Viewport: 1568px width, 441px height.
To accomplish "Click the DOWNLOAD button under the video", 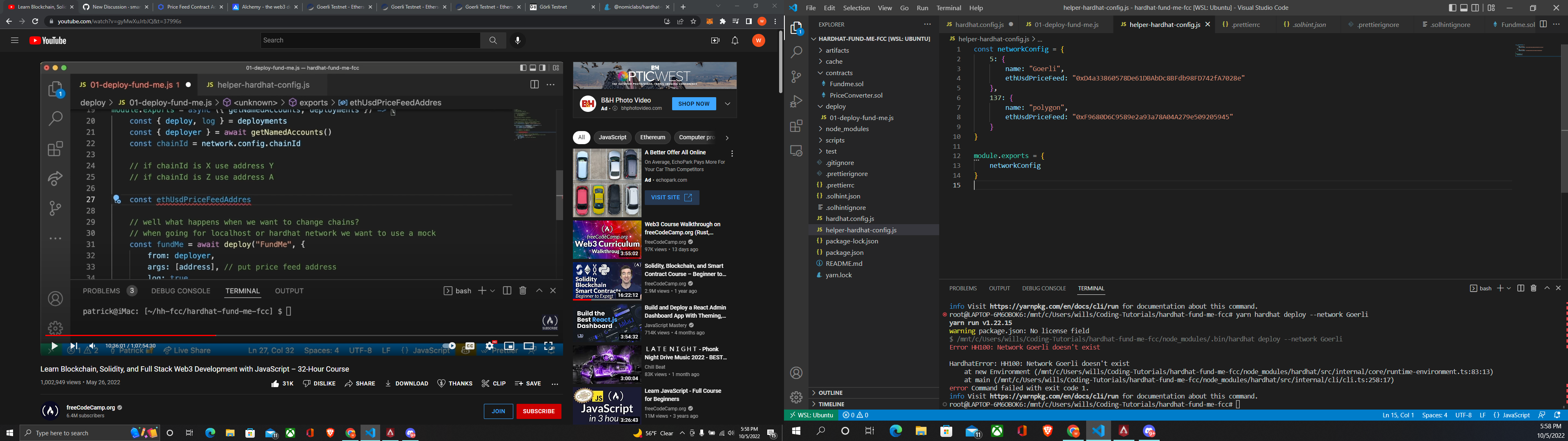I will tap(407, 384).
